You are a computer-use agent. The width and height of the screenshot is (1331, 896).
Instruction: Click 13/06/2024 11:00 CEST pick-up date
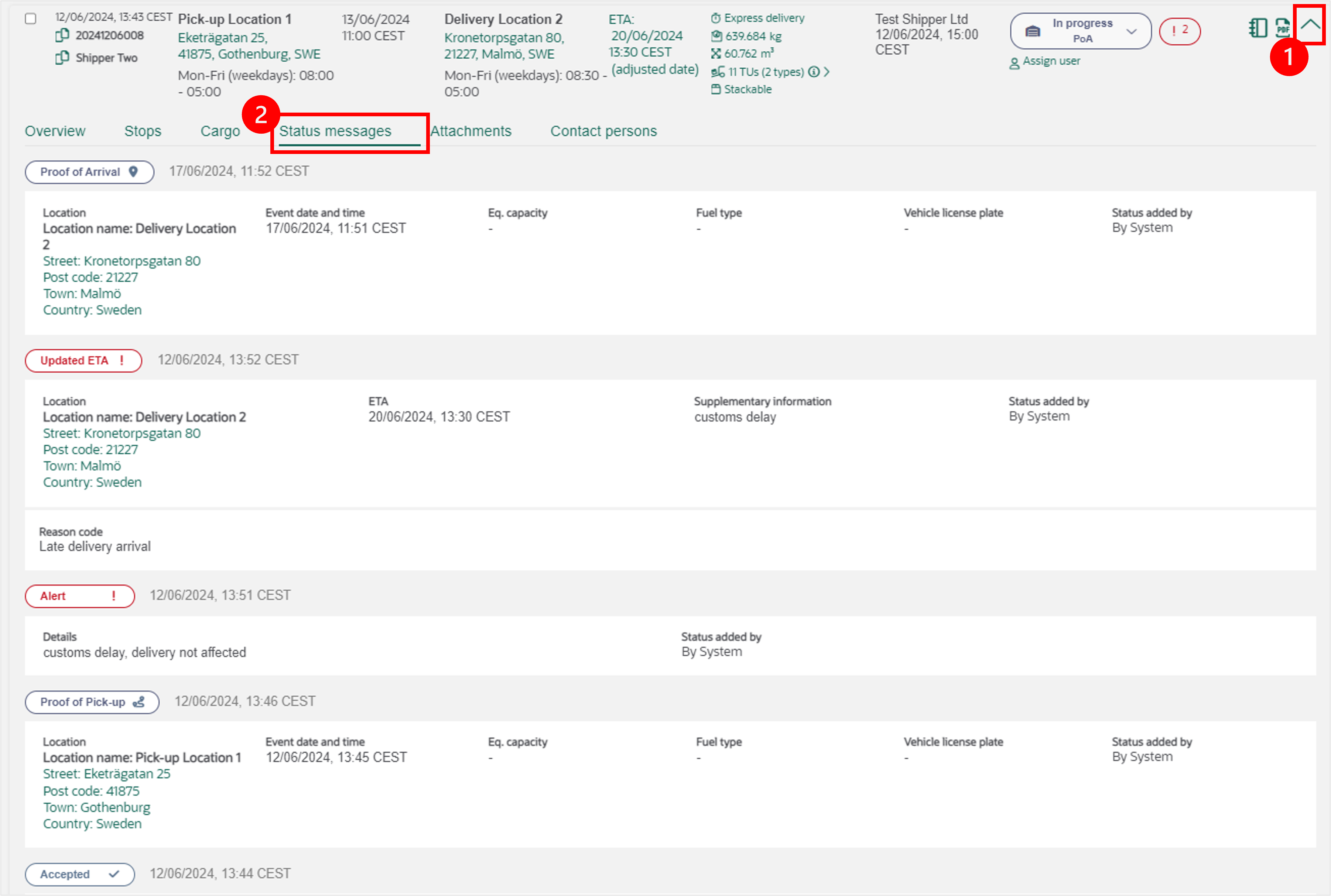coord(376,27)
